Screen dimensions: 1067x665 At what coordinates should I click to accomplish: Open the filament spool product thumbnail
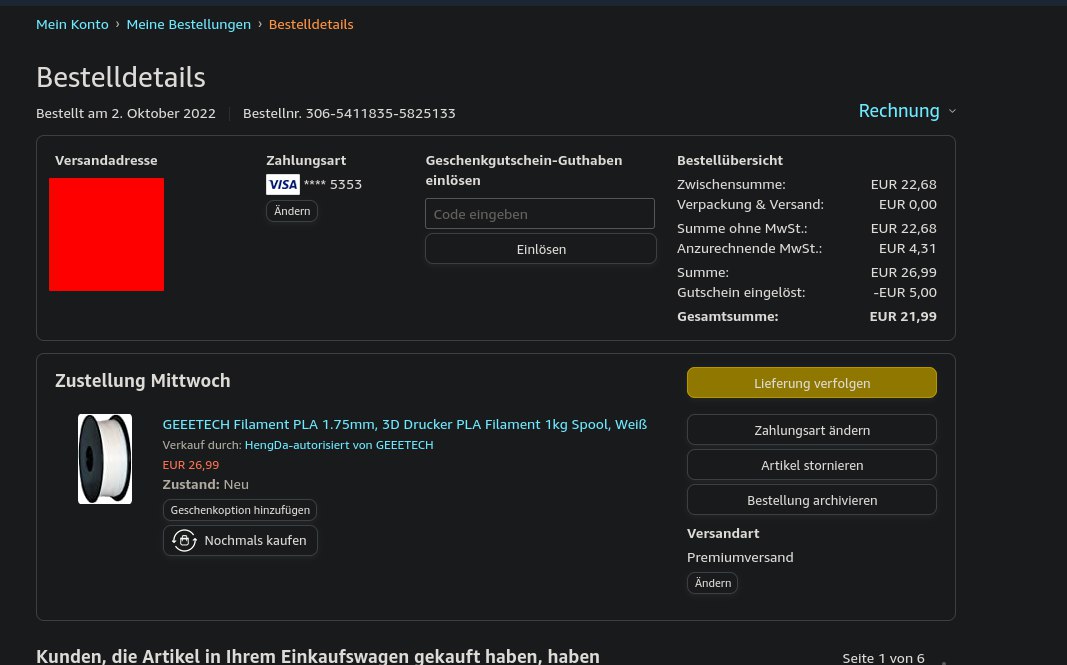click(x=105, y=459)
